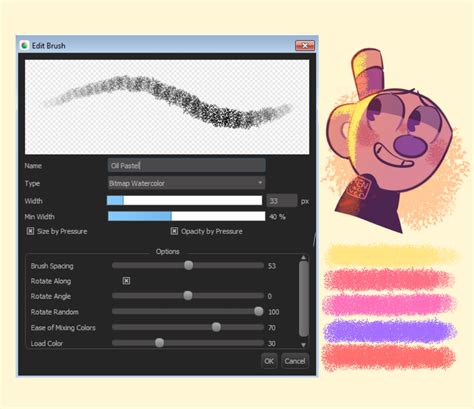Click the Options section heading
The height and width of the screenshot is (409, 474).
coord(168,251)
